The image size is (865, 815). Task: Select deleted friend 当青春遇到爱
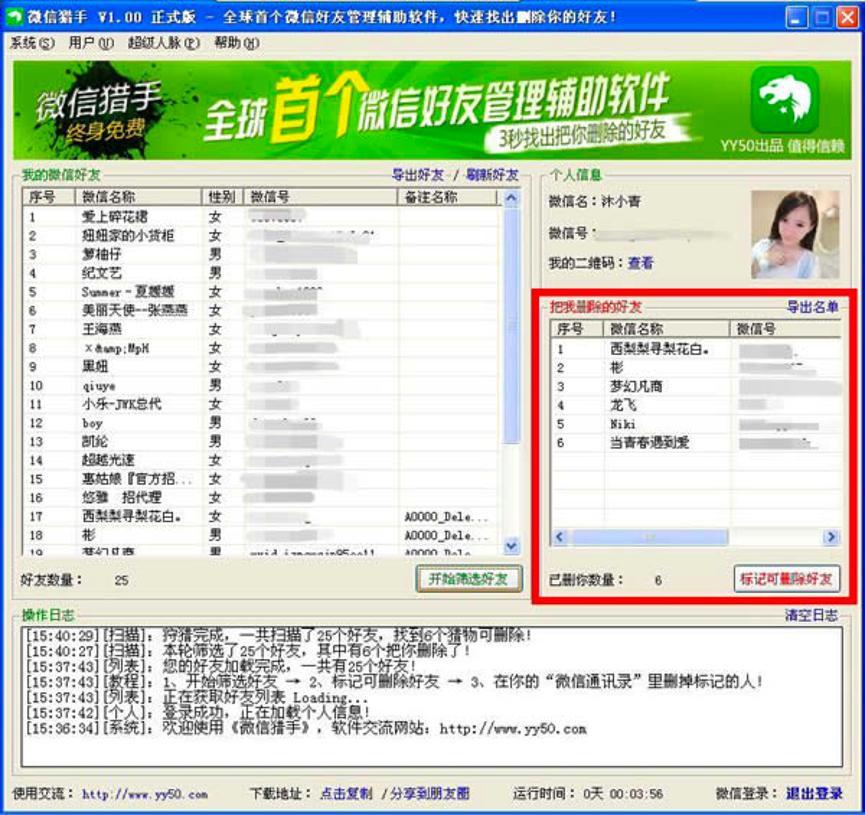[x=696, y=443]
